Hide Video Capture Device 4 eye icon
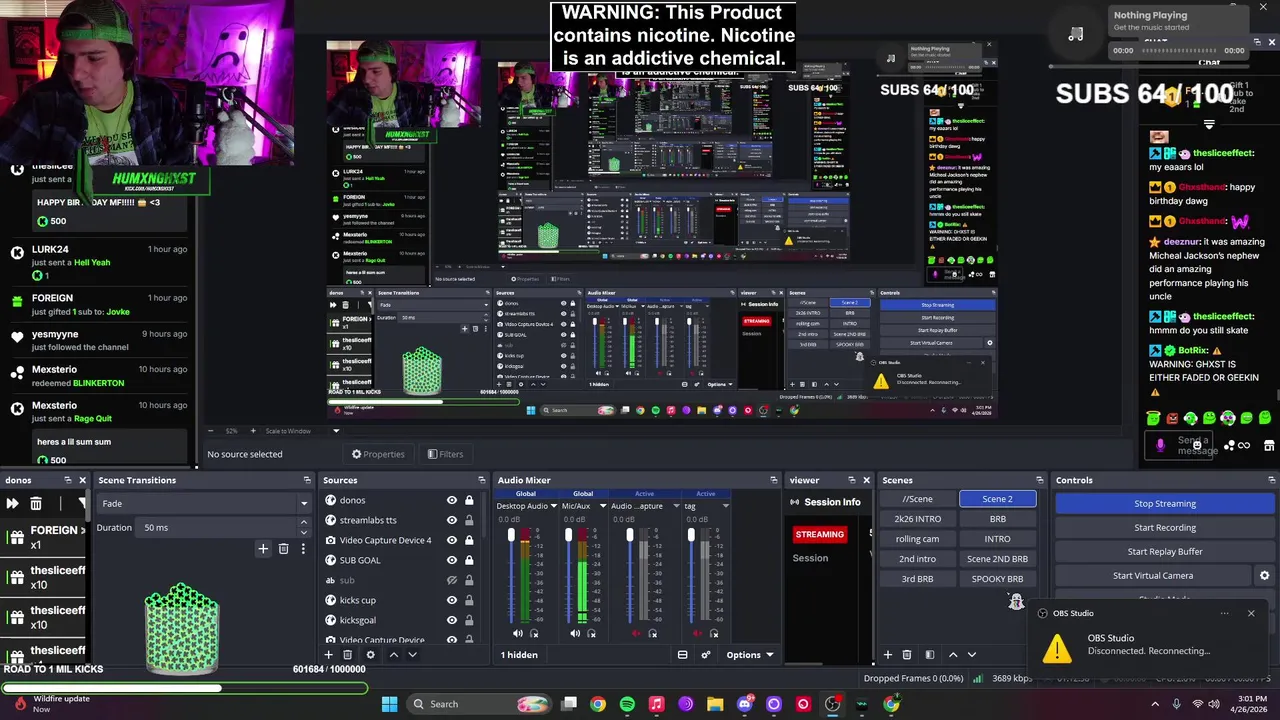 (452, 540)
